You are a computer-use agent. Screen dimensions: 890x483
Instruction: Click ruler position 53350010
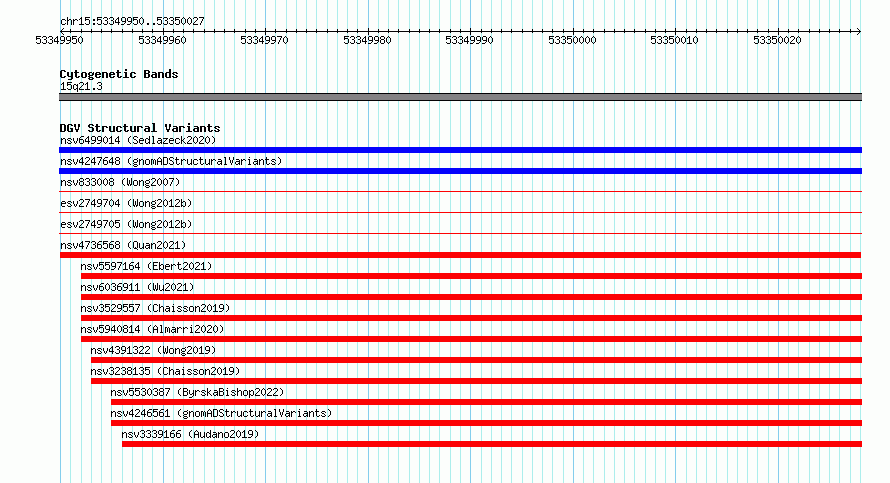coord(674,40)
